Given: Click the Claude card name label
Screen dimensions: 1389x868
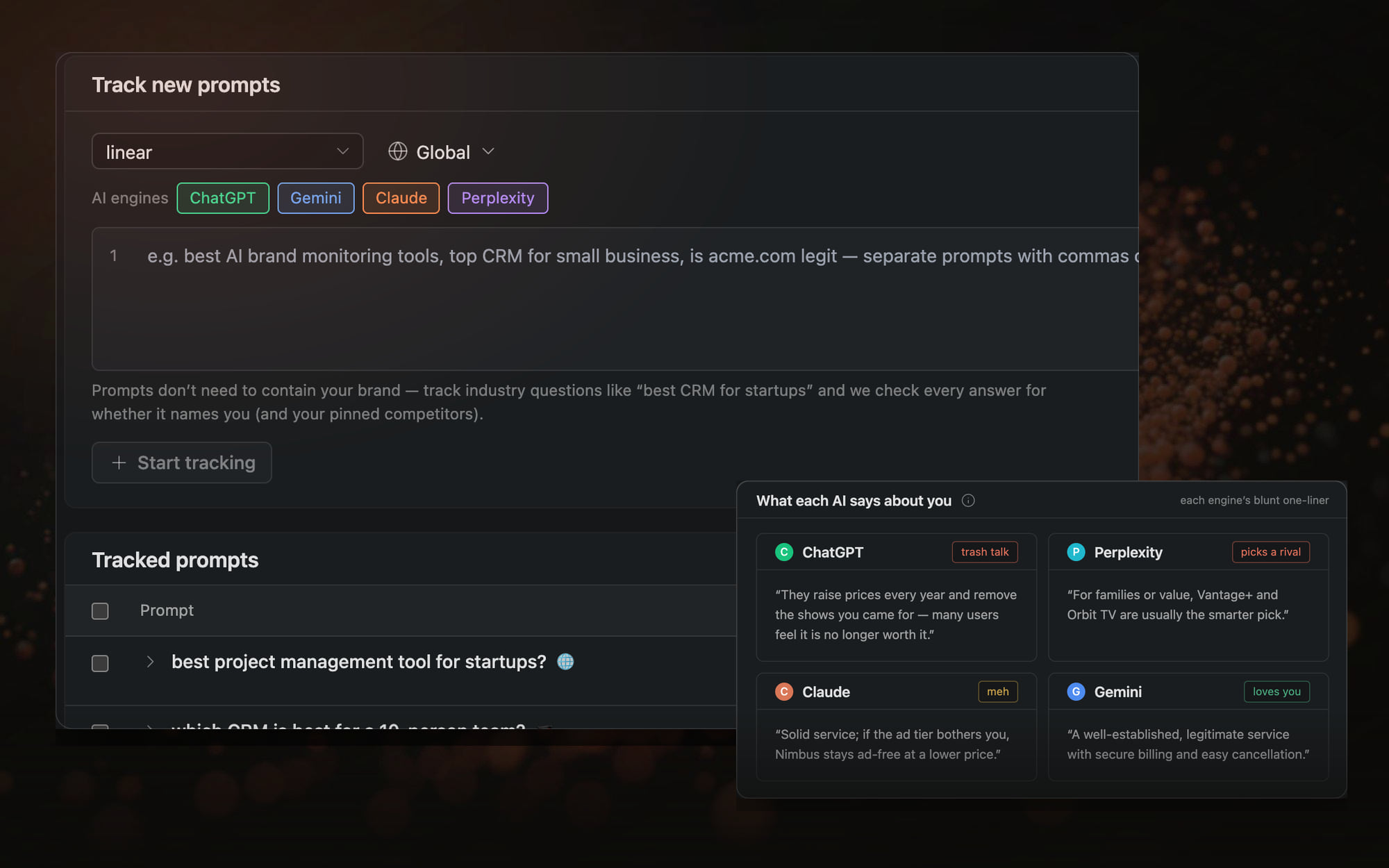Looking at the screenshot, I should tap(826, 692).
